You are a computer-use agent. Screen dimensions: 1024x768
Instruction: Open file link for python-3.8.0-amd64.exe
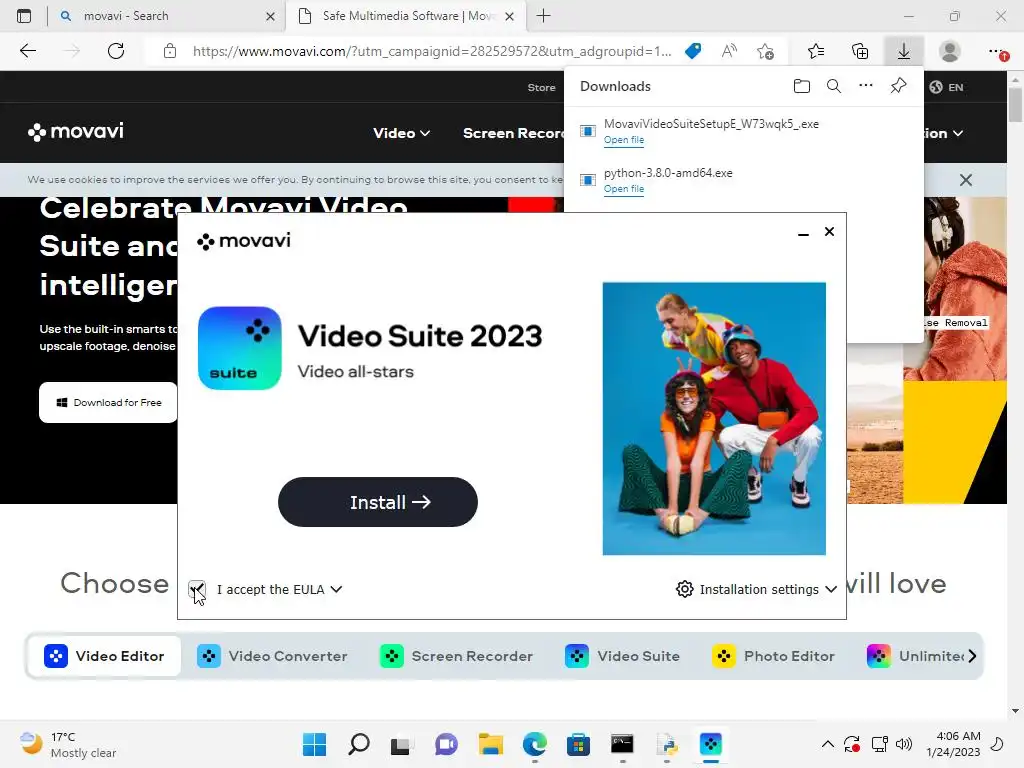624,189
